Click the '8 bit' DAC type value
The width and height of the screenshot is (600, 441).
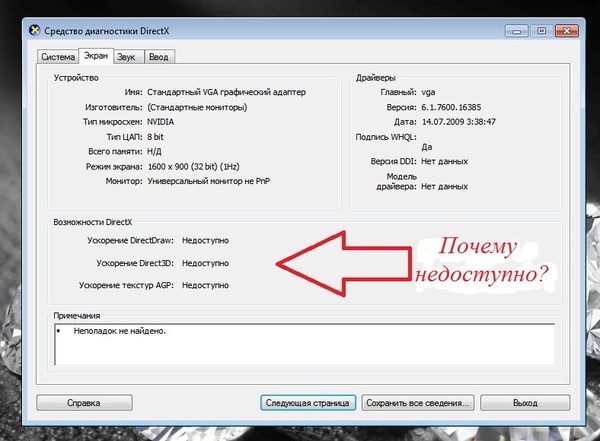pyautogui.click(x=155, y=137)
